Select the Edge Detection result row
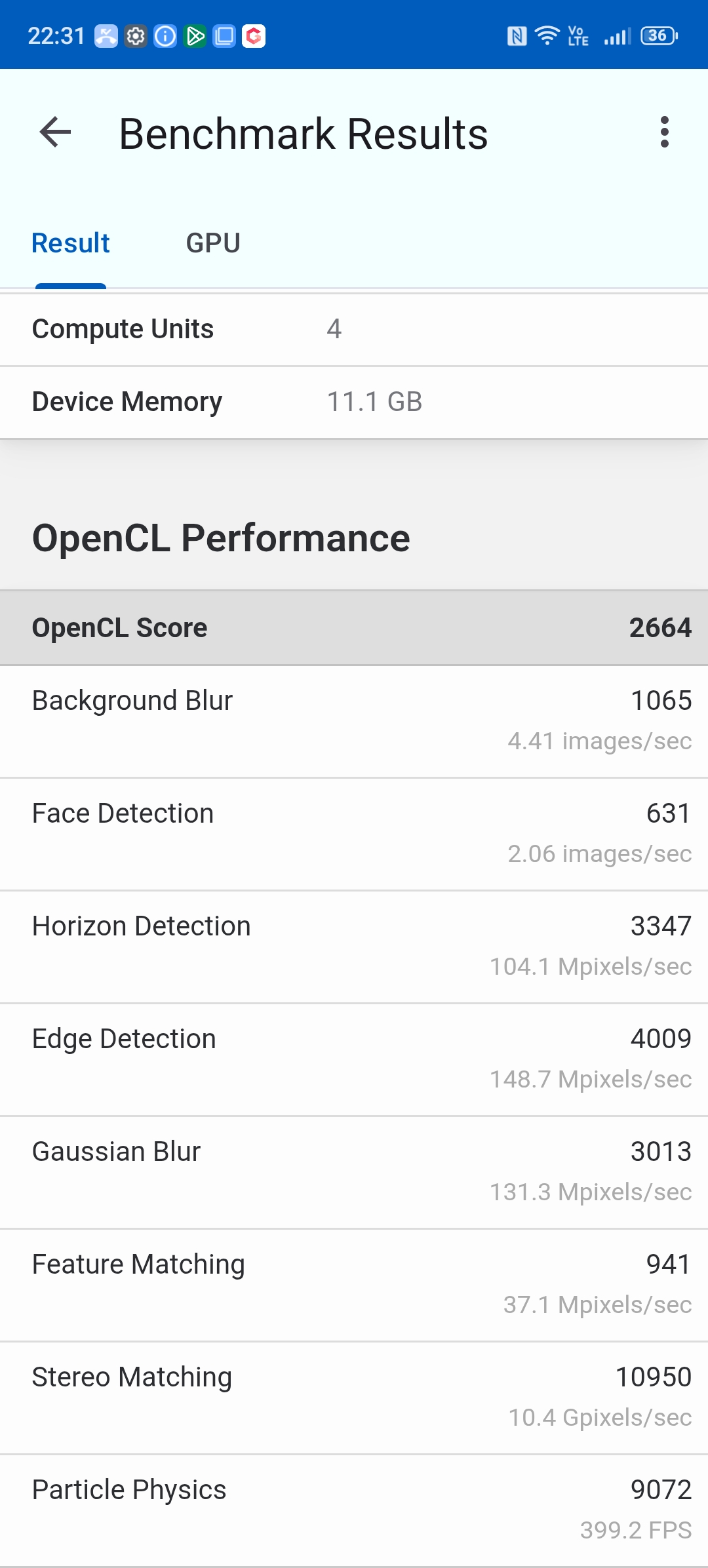 [354, 1060]
